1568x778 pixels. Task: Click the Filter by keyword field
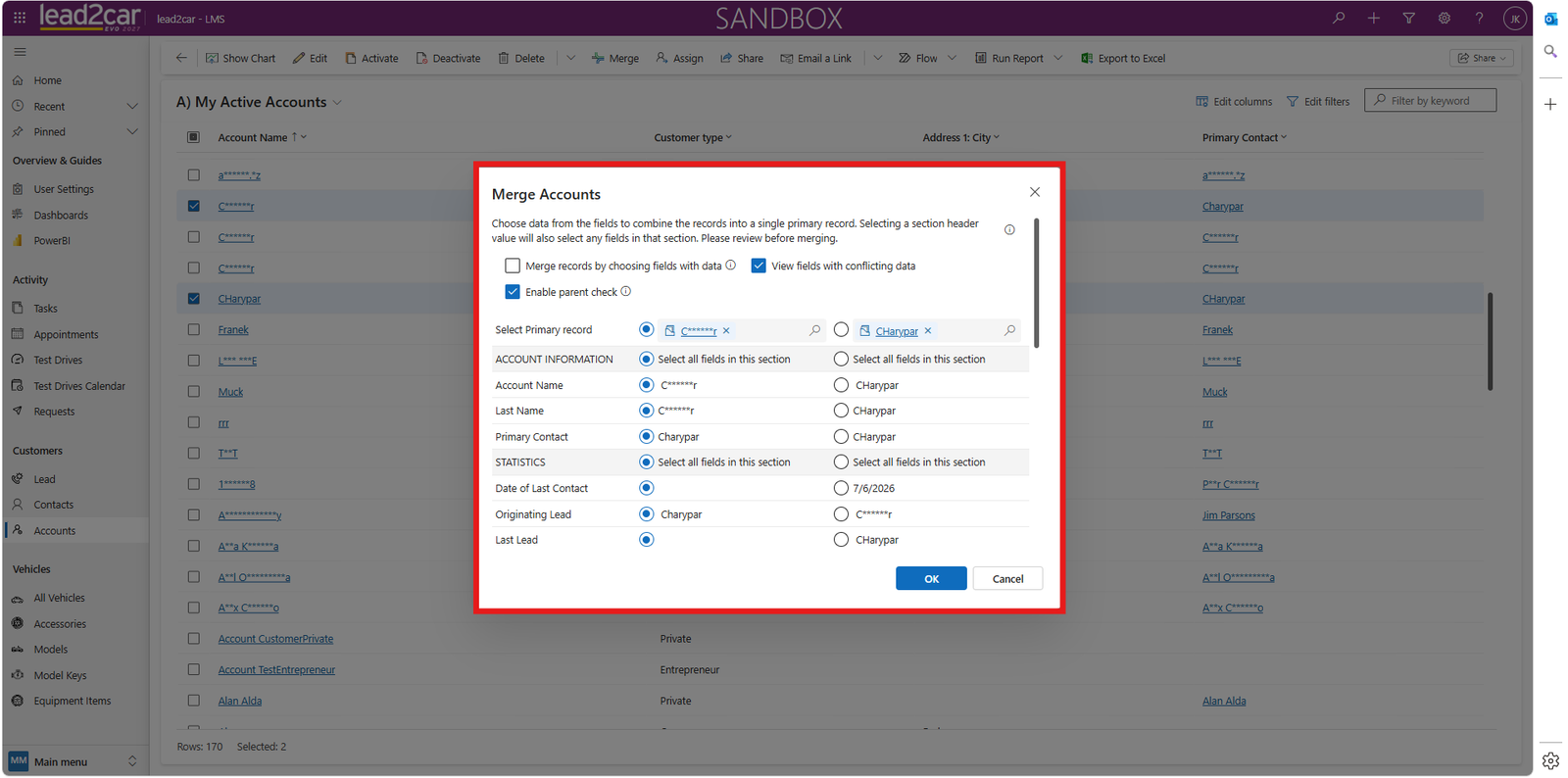(x=1430, y=100)
